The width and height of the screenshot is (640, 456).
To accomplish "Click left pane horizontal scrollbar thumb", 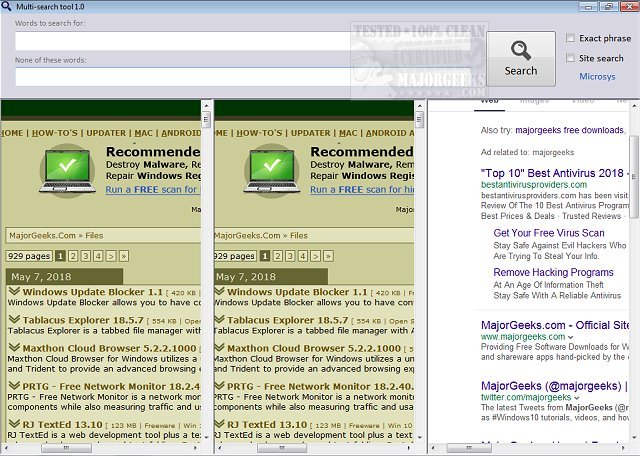I will tap(66, 448).
